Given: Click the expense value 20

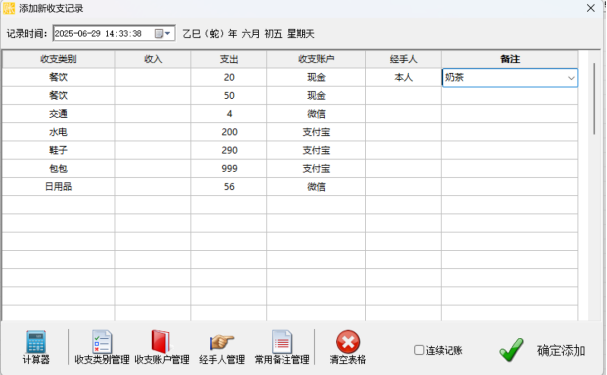Looking at the screenshot, I should [x=229, y=77].
